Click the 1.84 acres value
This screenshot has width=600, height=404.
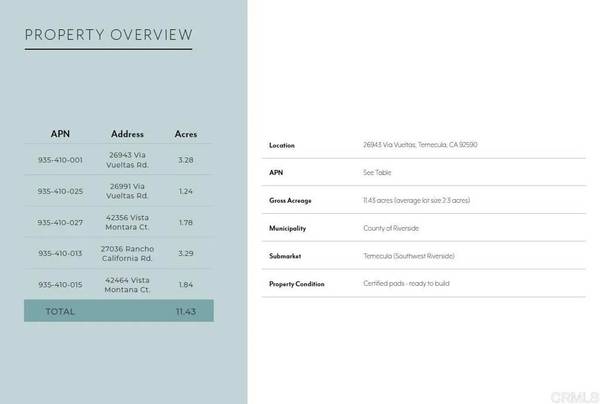tap(185, 284)
